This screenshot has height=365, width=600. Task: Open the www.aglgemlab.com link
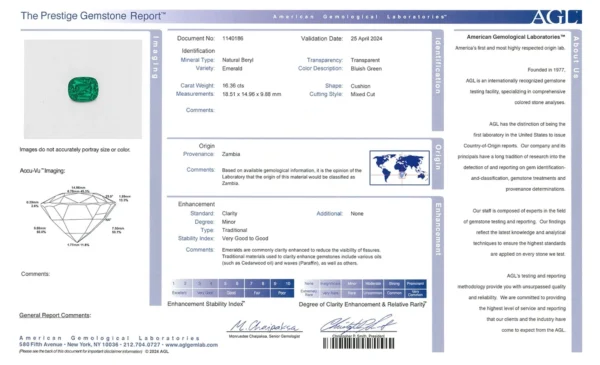(x=191, y=345)
